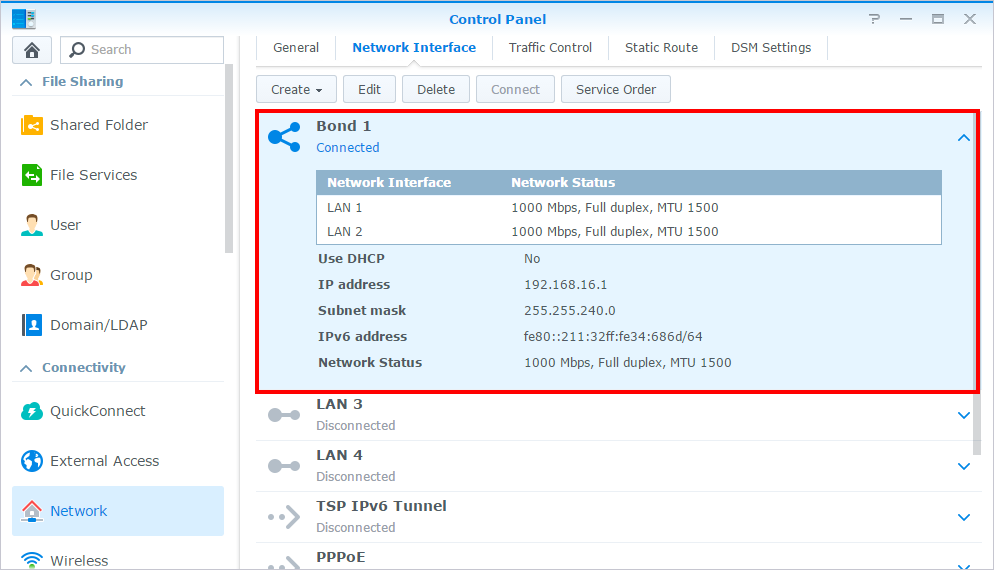This screenshot has width=994, height=570.
Task: Open the Domain/LDAP icon
Action: tap(32, 325)
